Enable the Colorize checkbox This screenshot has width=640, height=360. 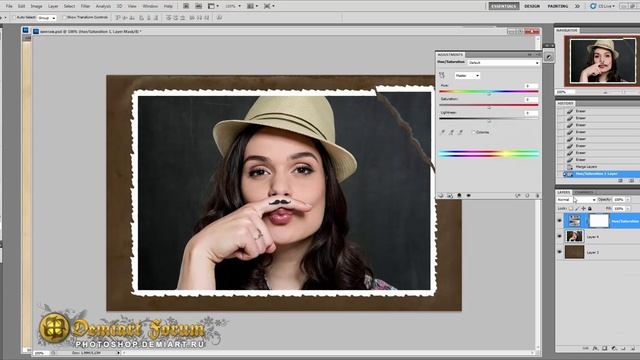(x=473, y=132)
